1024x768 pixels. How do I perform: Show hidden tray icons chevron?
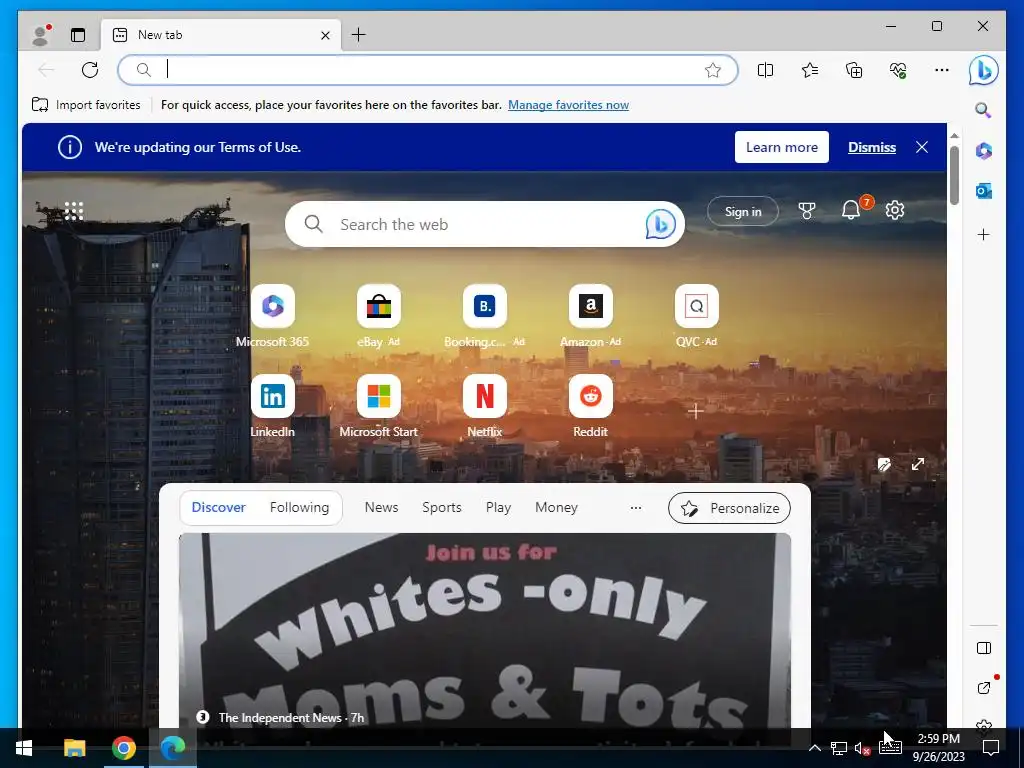[814, 748]
